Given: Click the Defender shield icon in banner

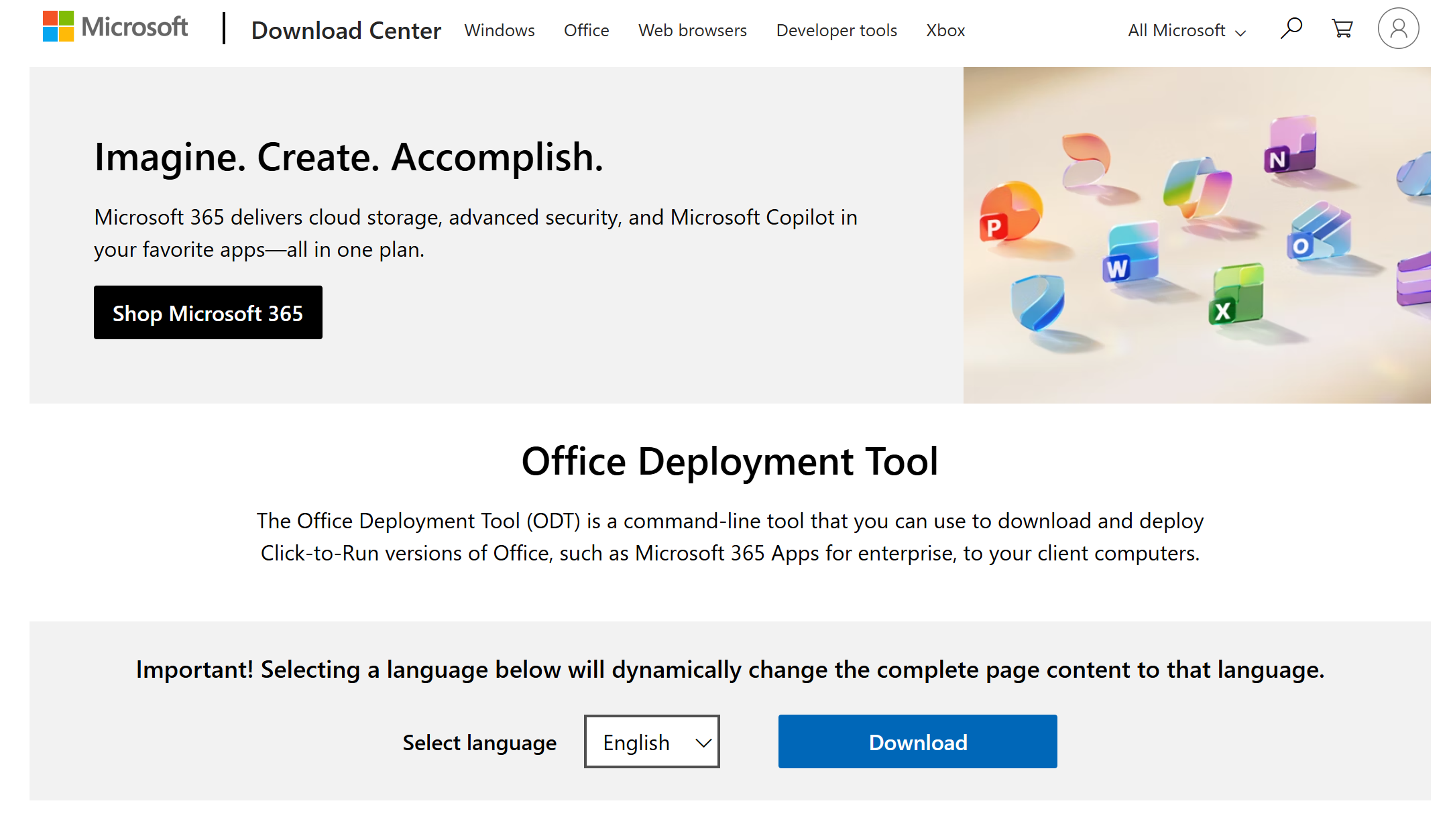Looking at the screenshot, I should pos(1037,302).
